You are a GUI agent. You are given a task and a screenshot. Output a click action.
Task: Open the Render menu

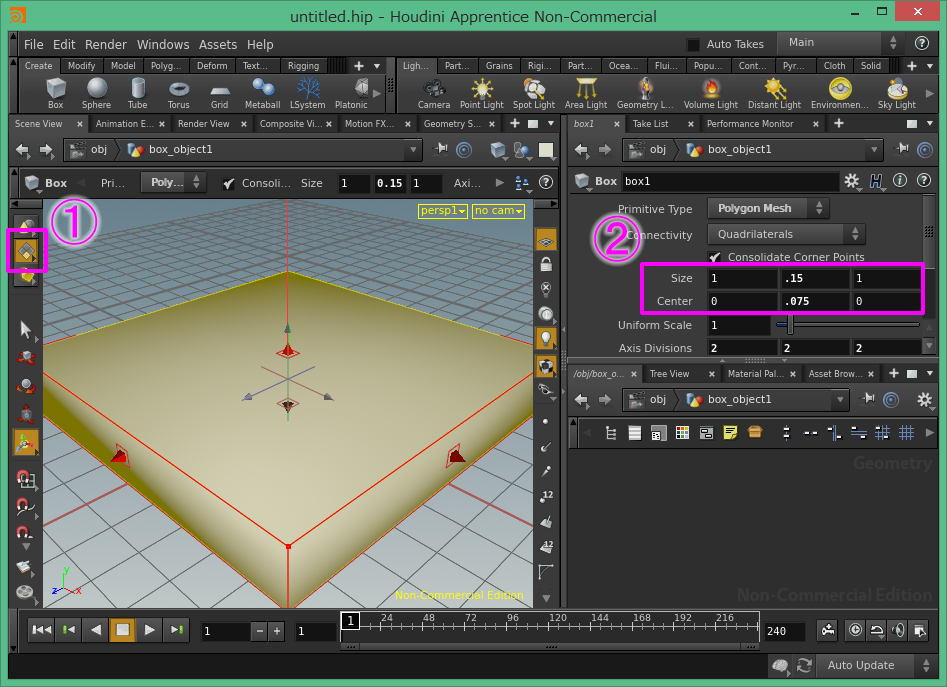[106, 44]
